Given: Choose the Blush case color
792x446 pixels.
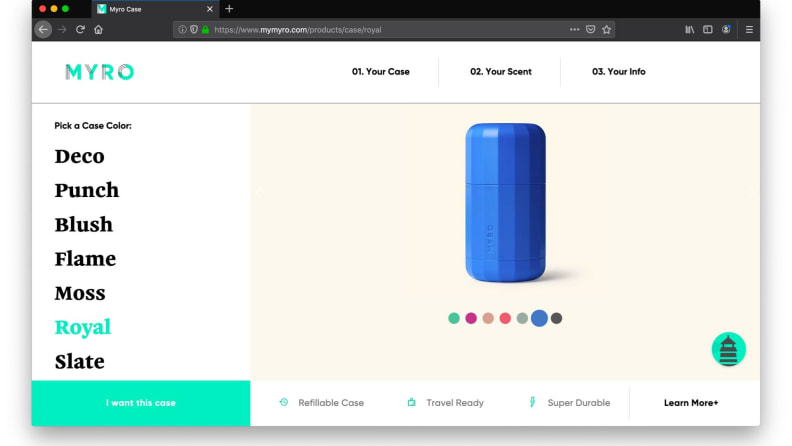Looking at the screenshot, I should pos(84,225).
